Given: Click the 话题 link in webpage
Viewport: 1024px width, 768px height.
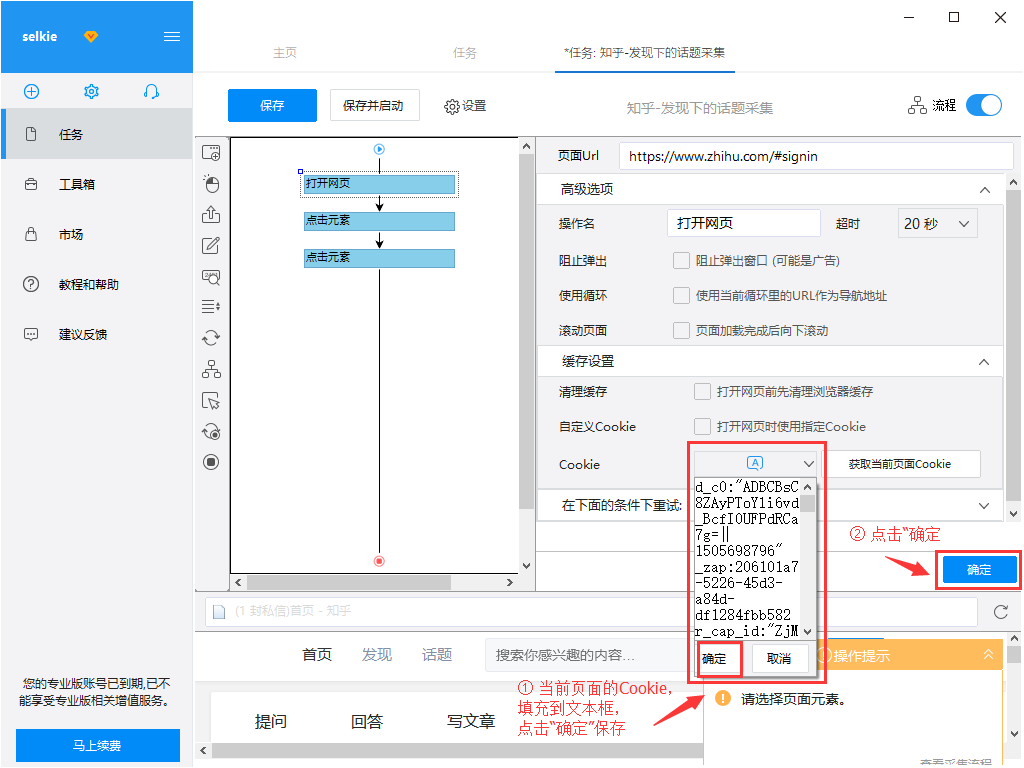Looking at the screenshot, I should click(437, 654).
